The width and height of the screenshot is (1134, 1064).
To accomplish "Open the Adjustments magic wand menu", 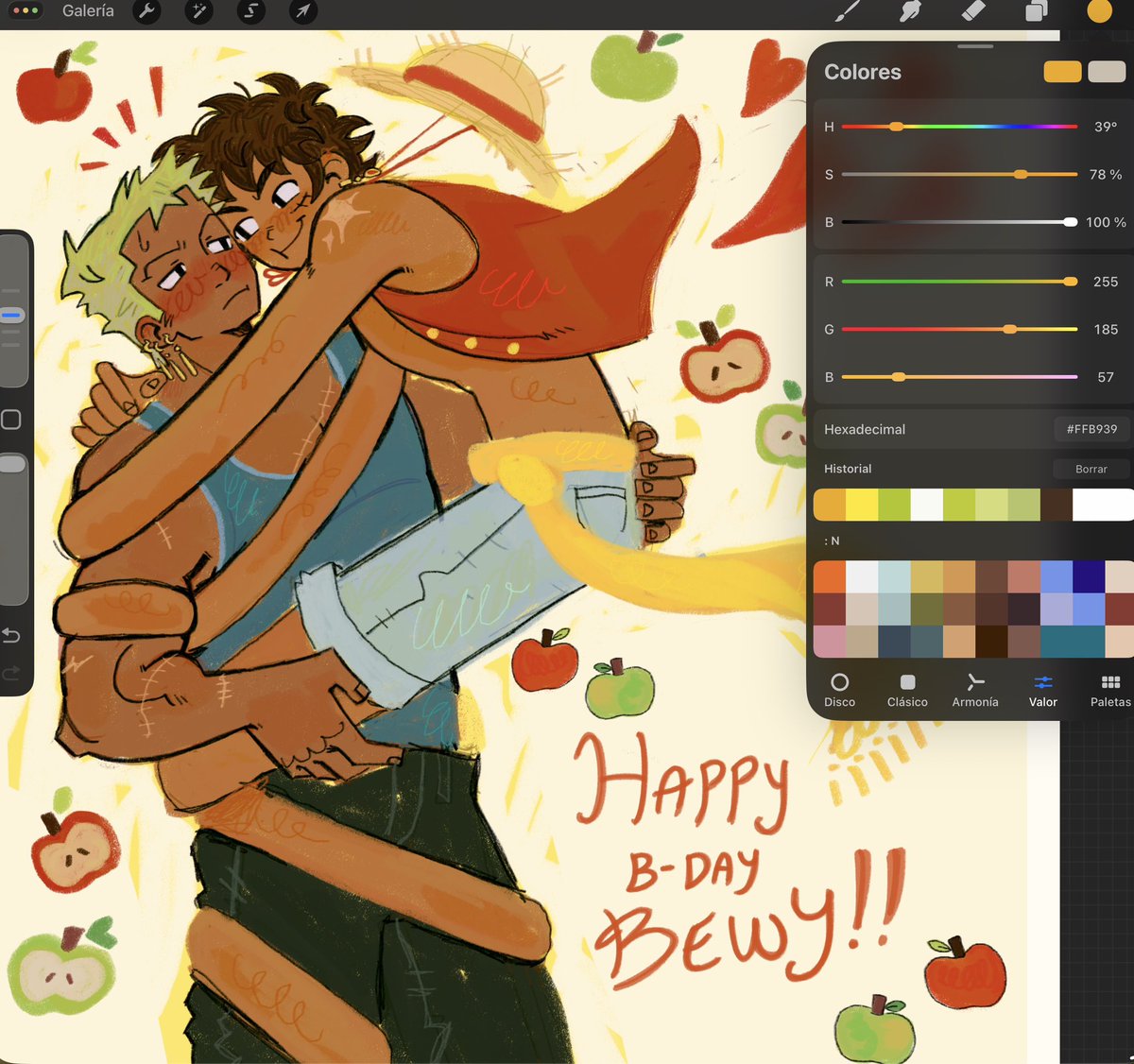I will pos(199,11).
